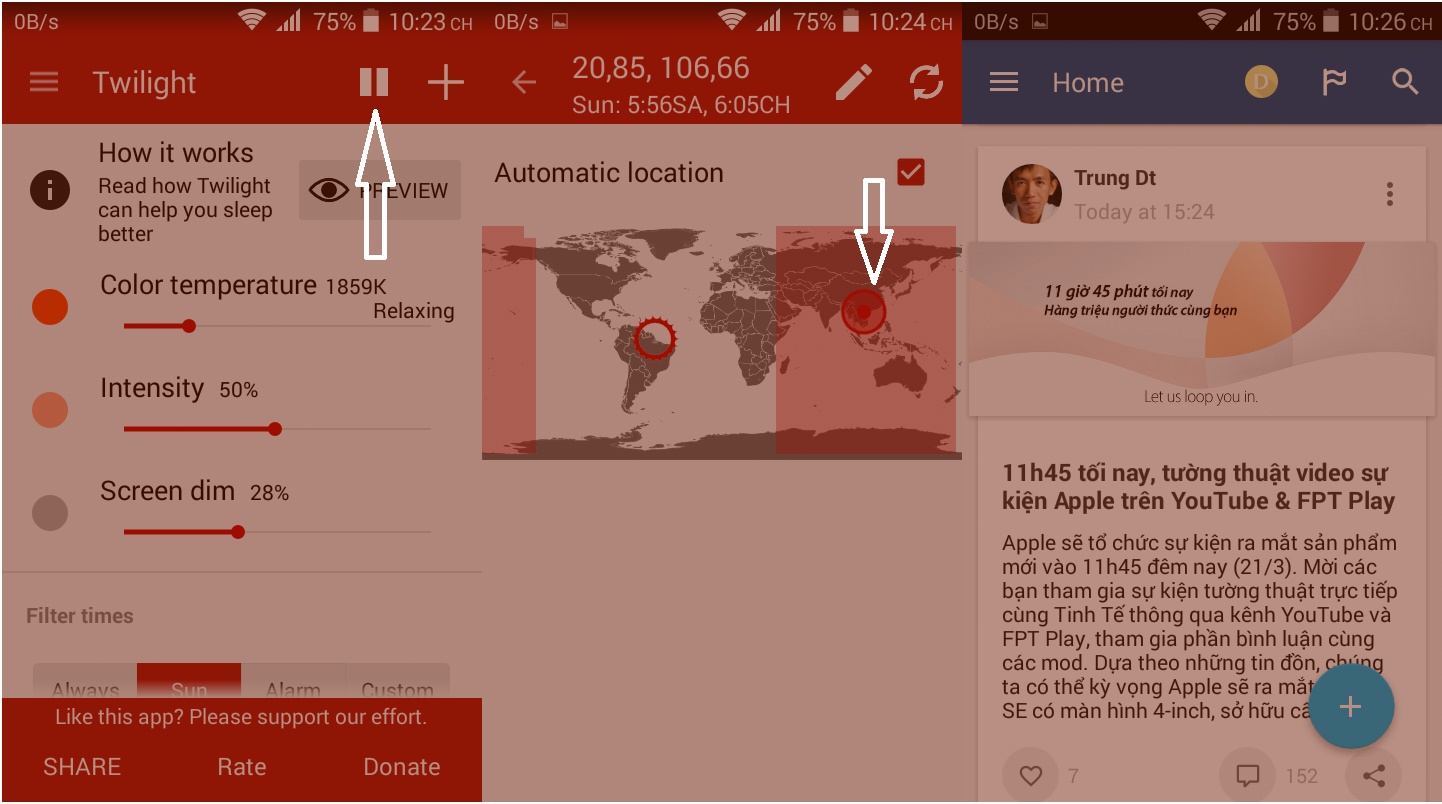The width and height of the screenshot is (1442, 804).
Task: Open the 11h45 tối nay post title
Action: [1199, 487]
